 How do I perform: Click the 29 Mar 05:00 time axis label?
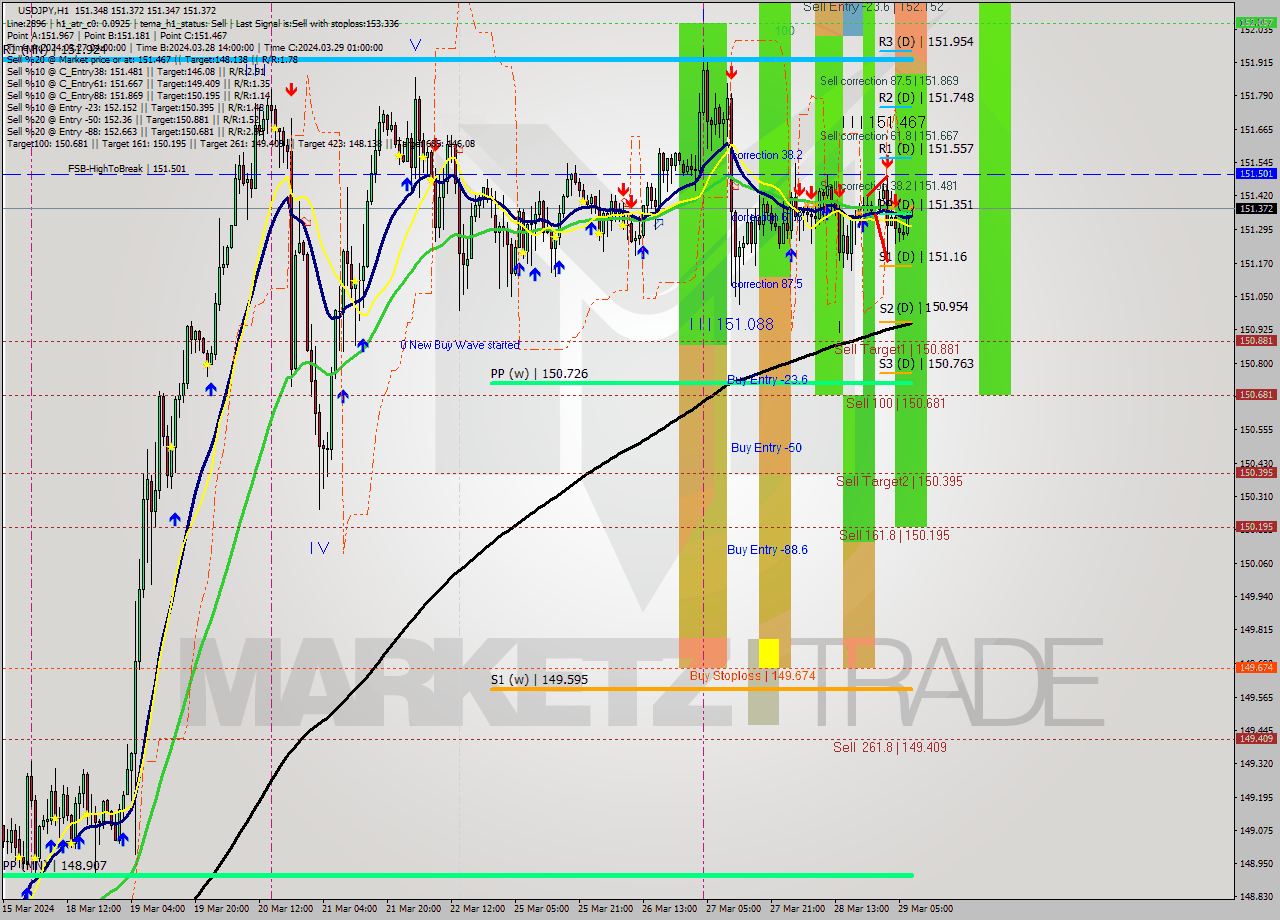tap(925, 910)
